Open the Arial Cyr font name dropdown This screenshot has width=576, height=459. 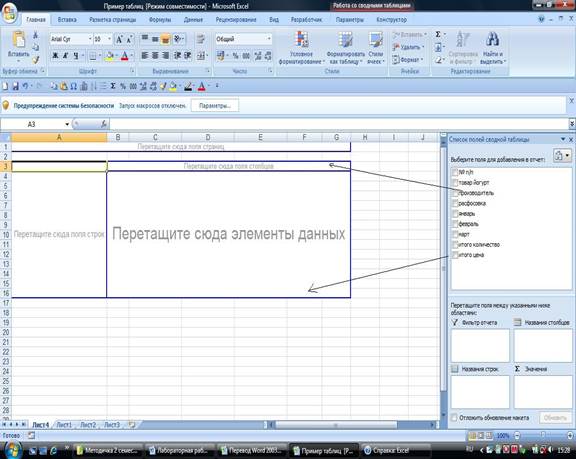click(90, 39)
